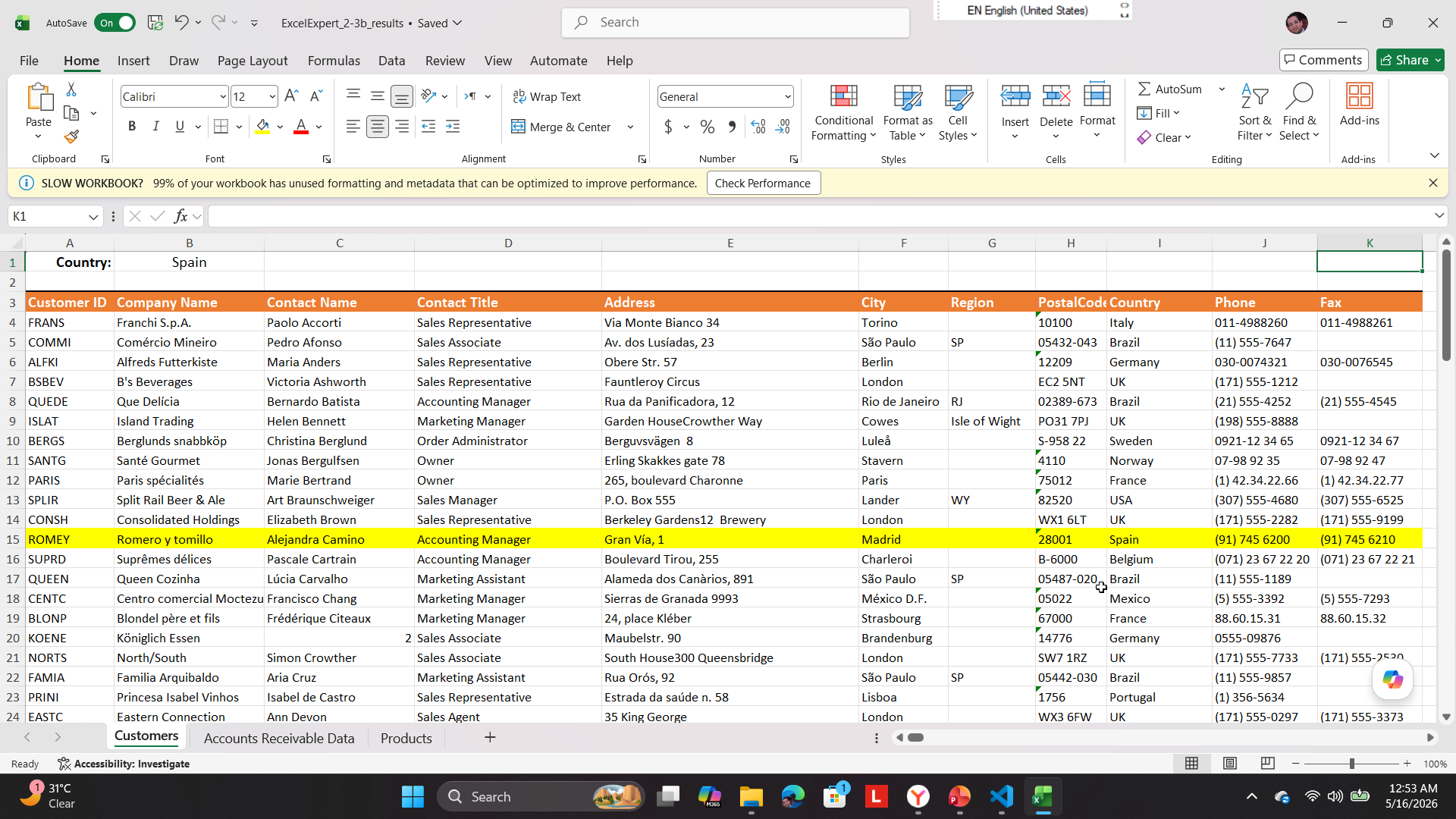Open the Comments pane button
The height and width of the screenshot is (819, 1456).
point(1323,60)
